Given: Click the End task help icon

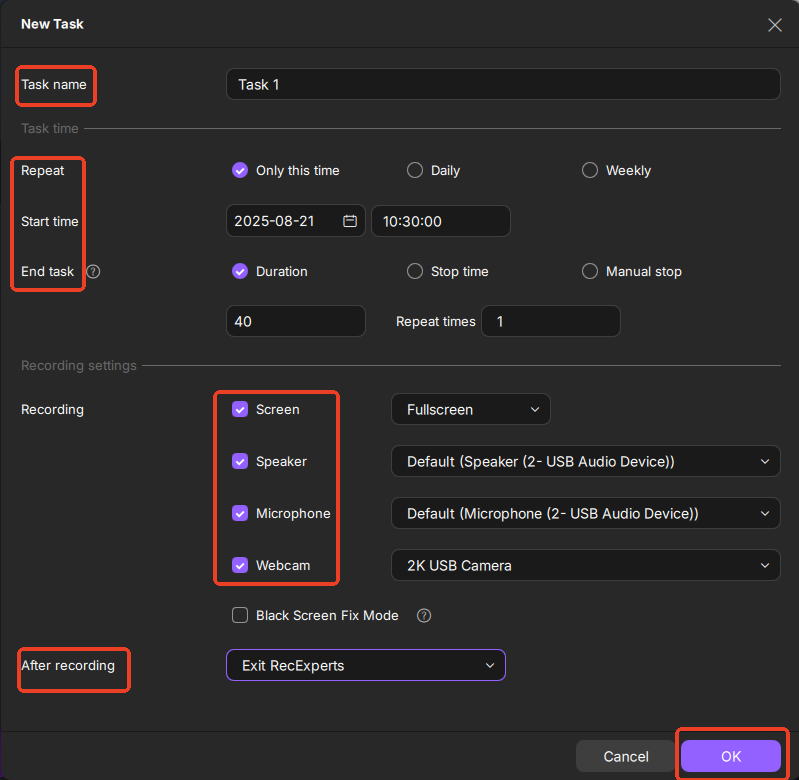Looking at the screenshot, I should pos(93,272).
